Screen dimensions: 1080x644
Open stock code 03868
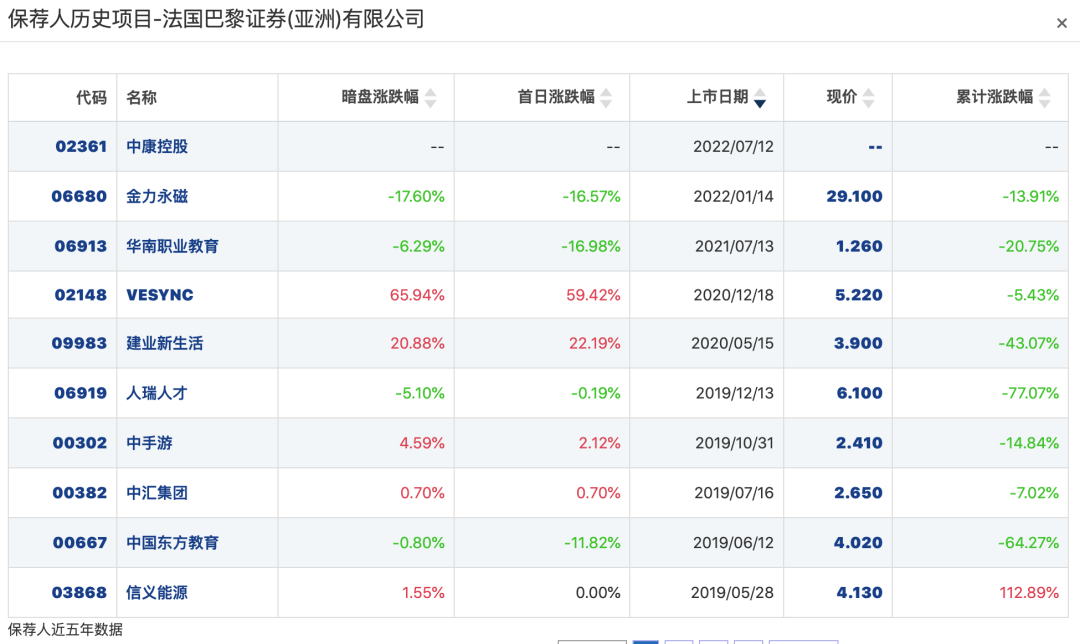[x=79, y=592]
